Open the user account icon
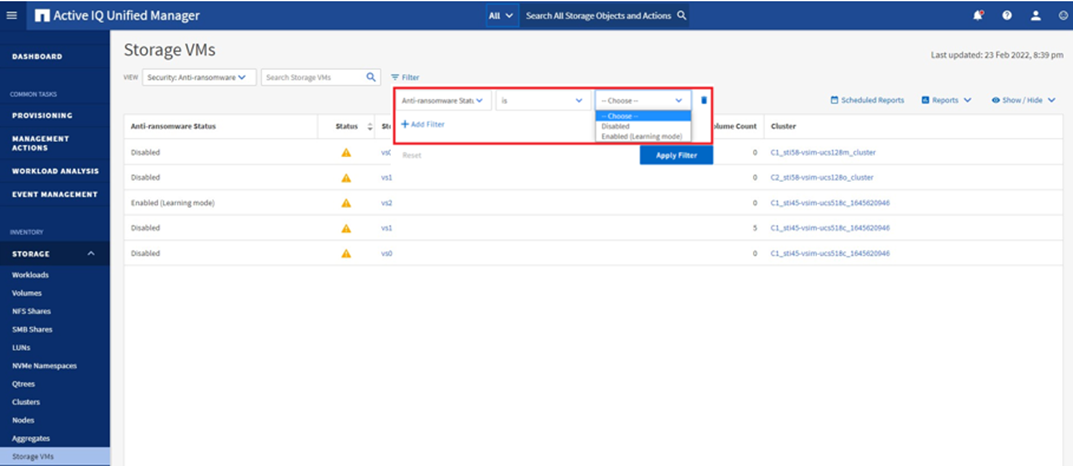This screenshot has height=466, width=1073. tap(1036, 16)
